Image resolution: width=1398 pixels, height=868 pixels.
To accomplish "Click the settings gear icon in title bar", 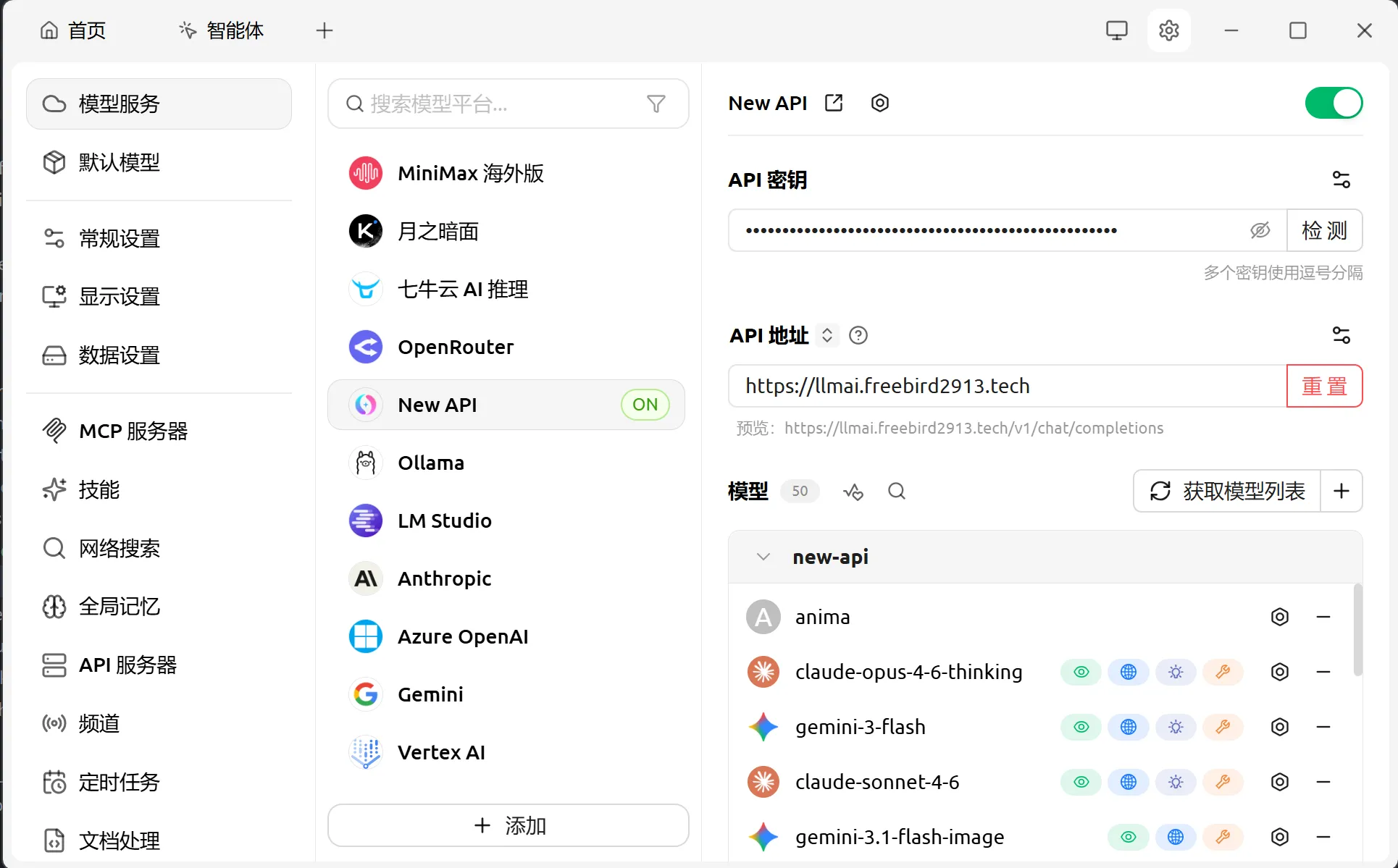I will click(x=1169, y=30).
